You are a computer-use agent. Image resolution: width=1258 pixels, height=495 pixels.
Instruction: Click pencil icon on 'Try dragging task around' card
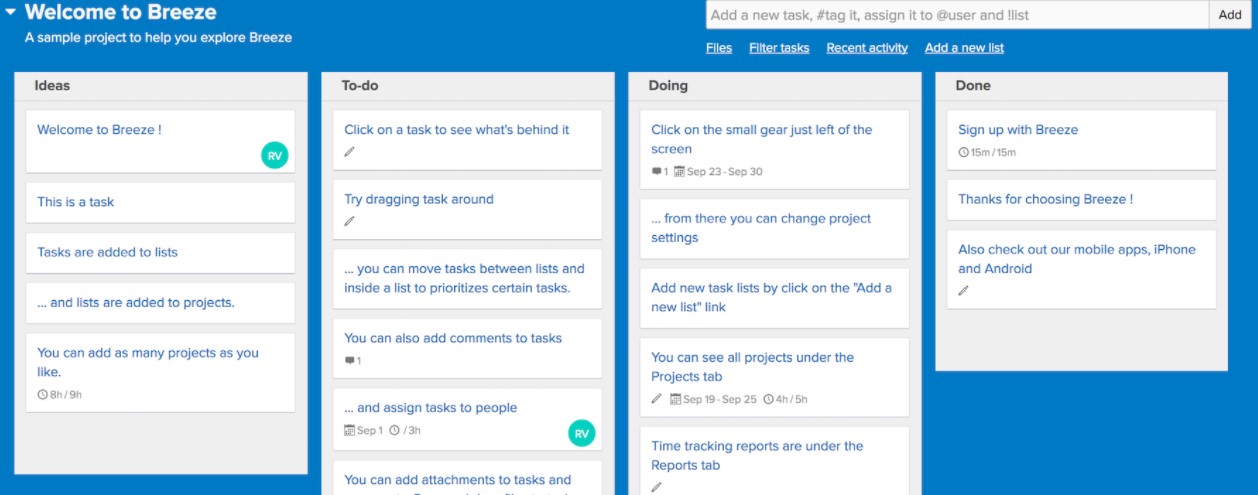click(349, 221)
